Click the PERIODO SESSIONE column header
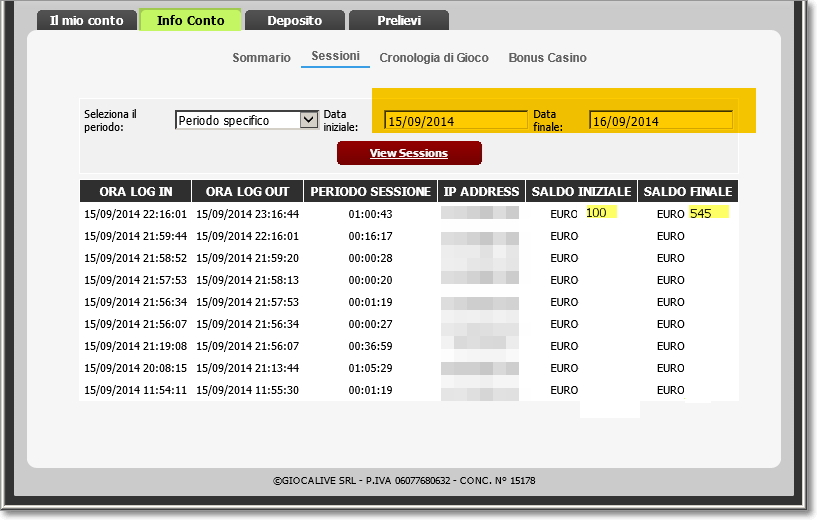This screenshot has width=817, height=520. (370, 191)
